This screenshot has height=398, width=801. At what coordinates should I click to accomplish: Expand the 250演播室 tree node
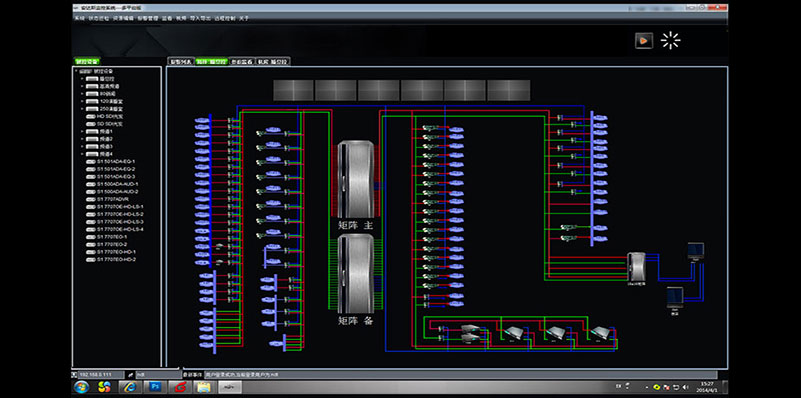pos(82,109)
